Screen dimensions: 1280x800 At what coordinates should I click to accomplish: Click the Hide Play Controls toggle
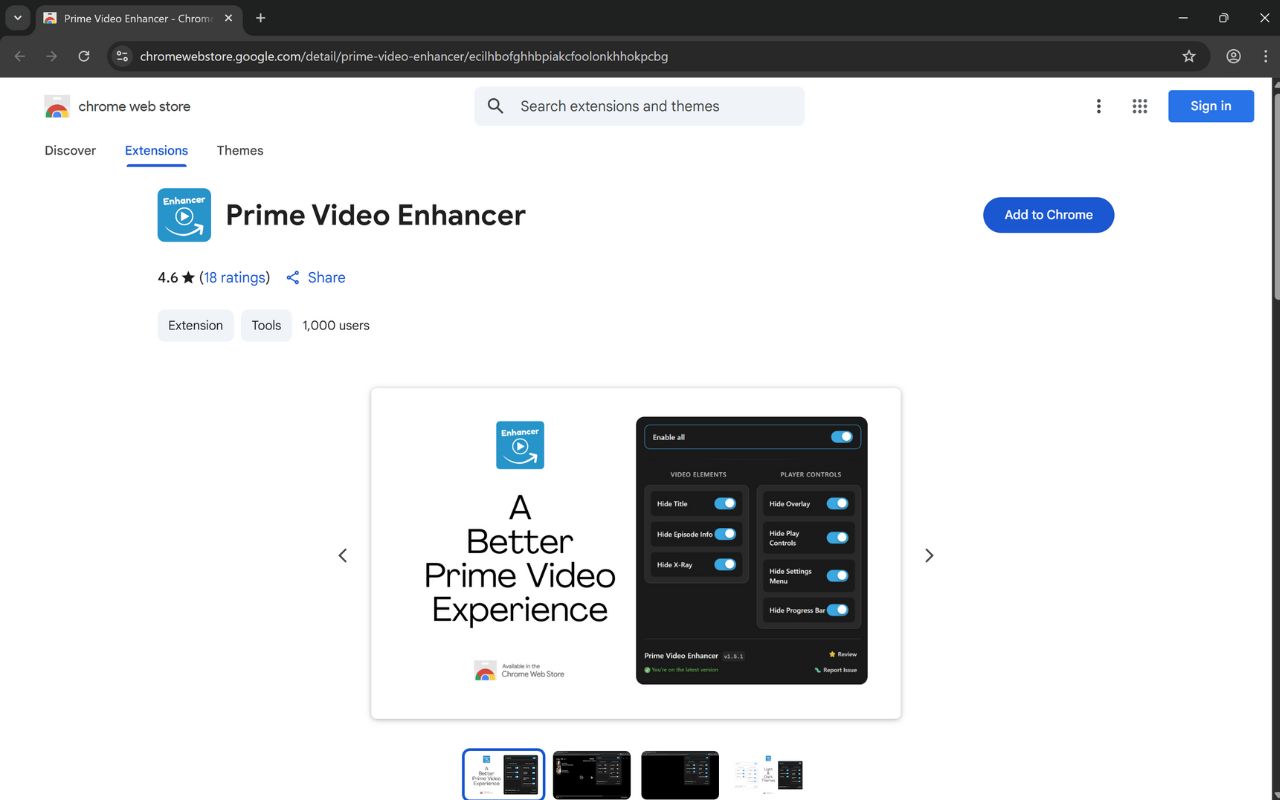838,538
